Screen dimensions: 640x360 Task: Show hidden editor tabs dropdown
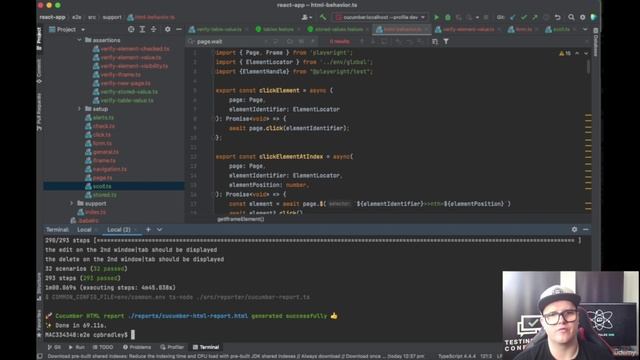click(x=585, y=29)
